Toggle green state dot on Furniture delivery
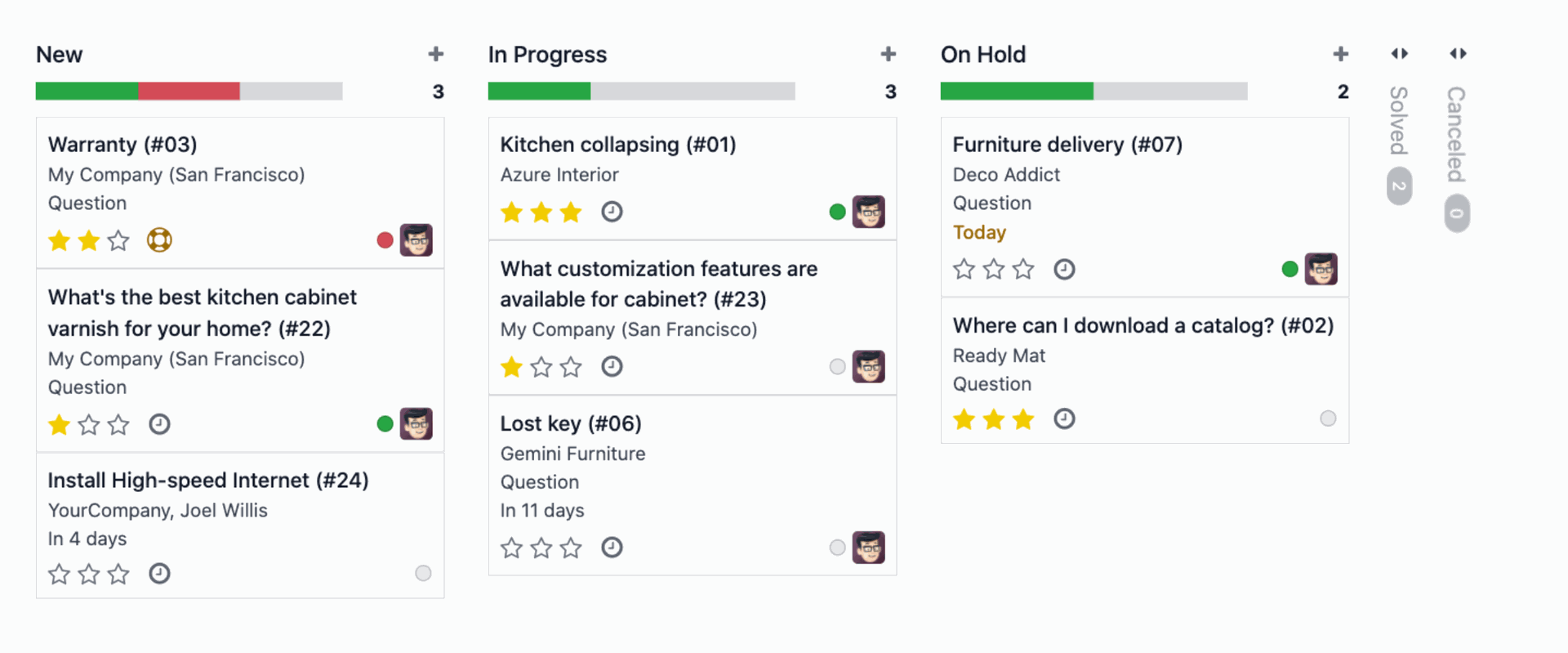The image size is (1568, 653). click(1290, 269)
